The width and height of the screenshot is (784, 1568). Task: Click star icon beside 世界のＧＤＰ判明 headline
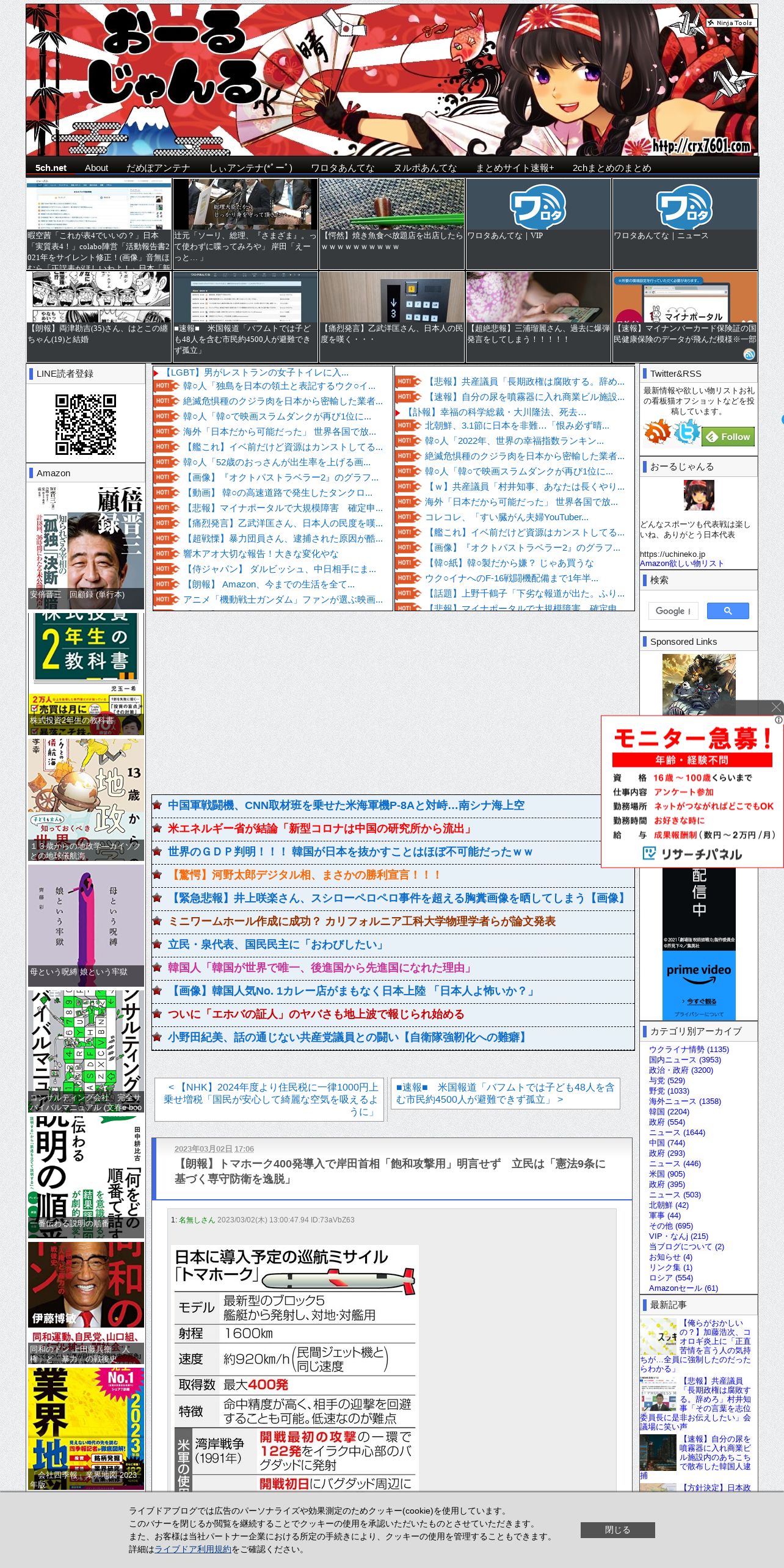point(158,852)
